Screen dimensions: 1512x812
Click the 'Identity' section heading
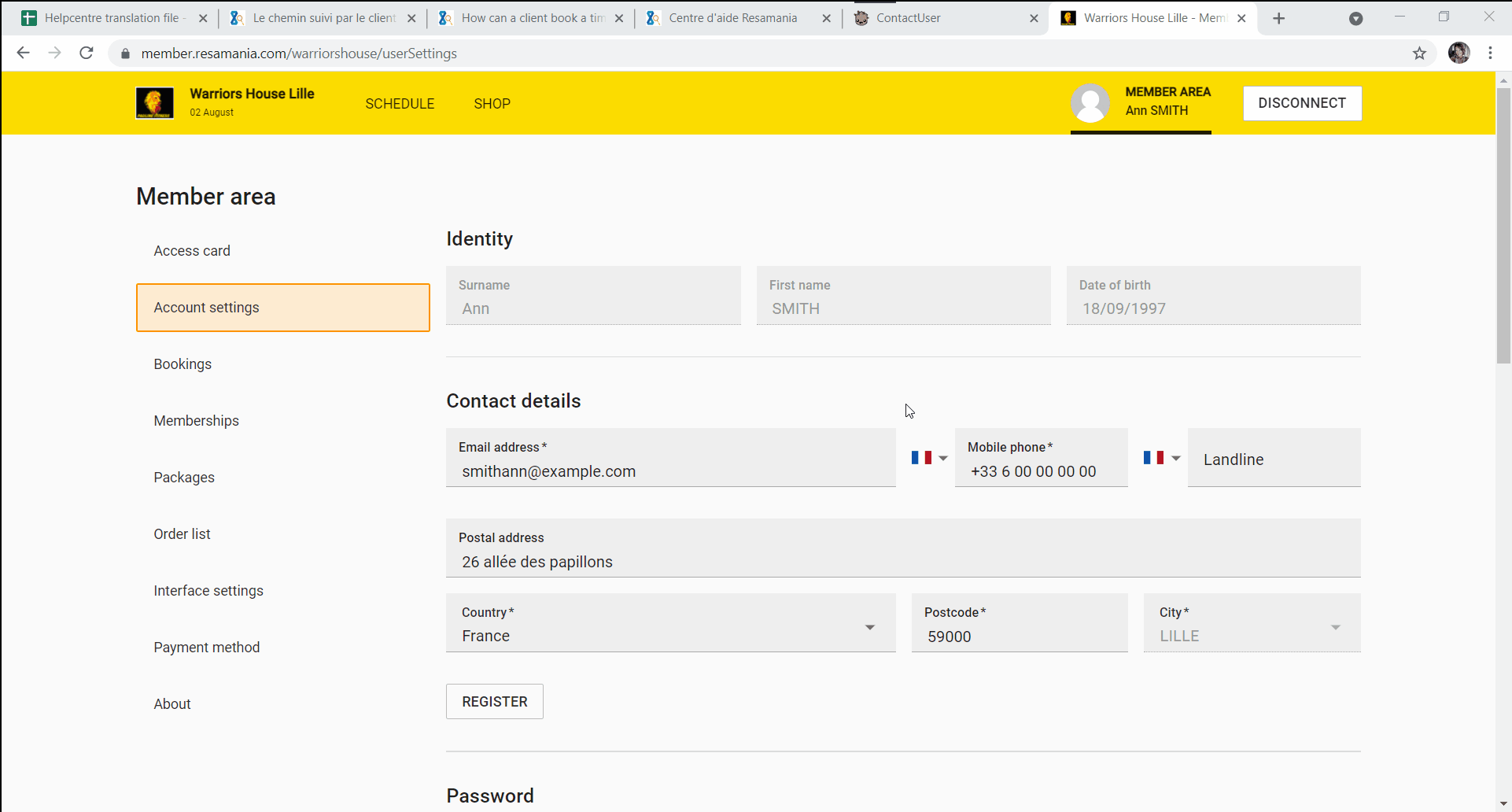tap(479, 238)
